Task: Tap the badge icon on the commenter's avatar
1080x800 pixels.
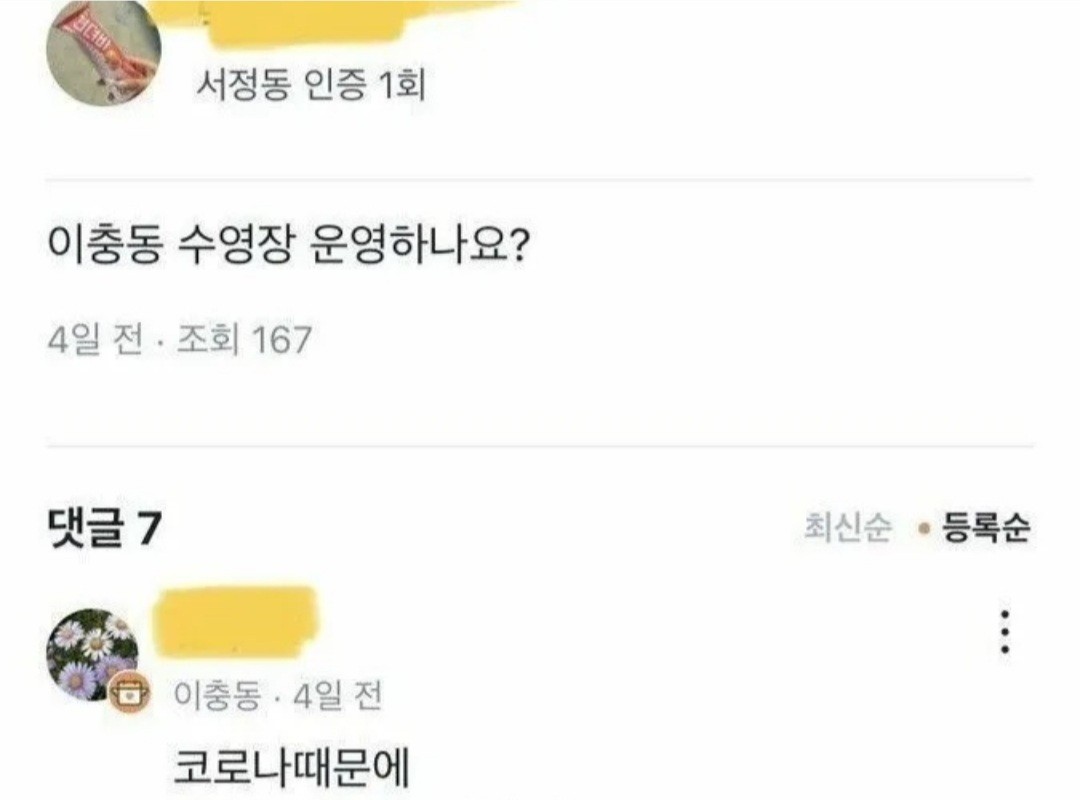Action: [129, 692]
